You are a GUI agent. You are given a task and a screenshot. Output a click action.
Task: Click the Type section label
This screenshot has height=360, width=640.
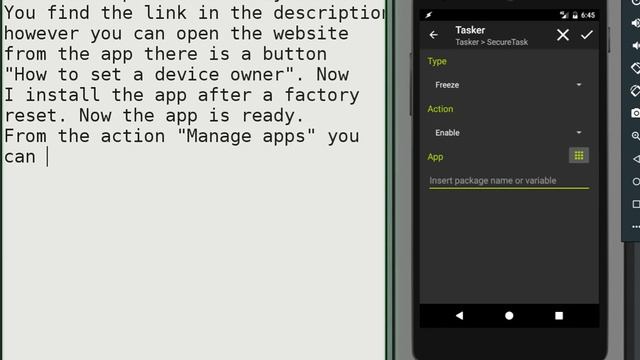click(437, 61)
